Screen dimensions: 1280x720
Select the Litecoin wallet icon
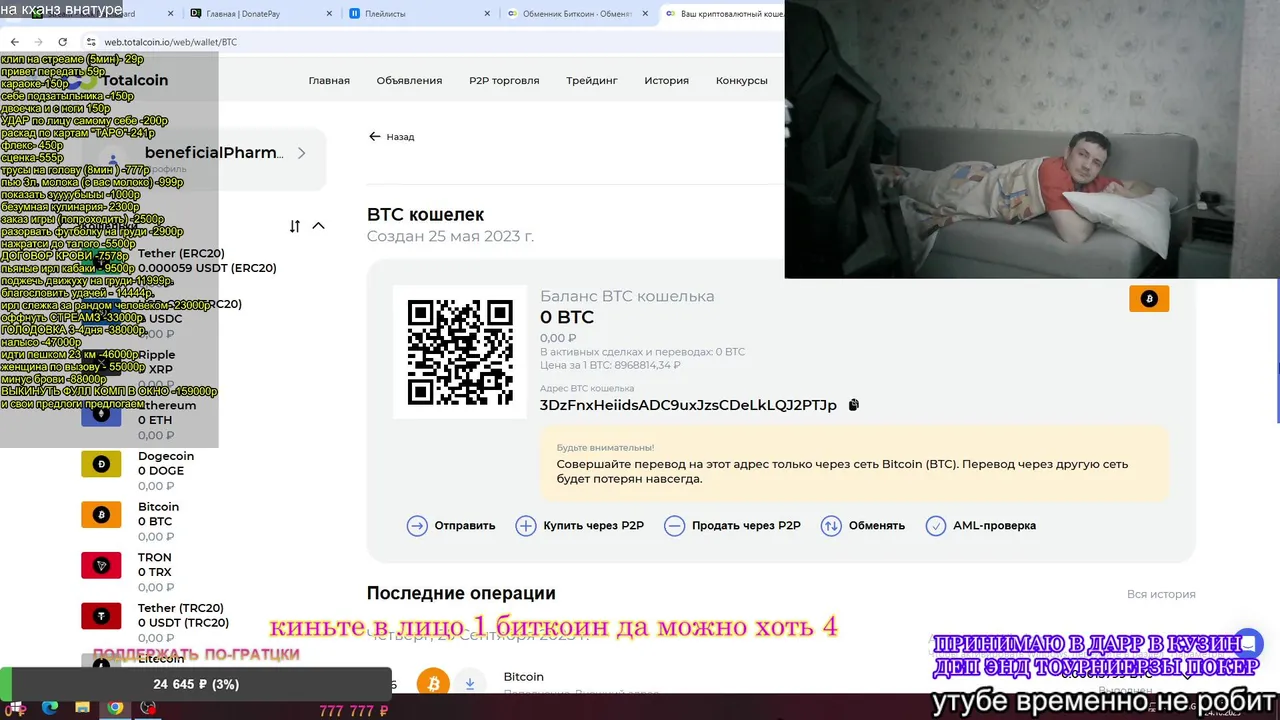(101, 663)
